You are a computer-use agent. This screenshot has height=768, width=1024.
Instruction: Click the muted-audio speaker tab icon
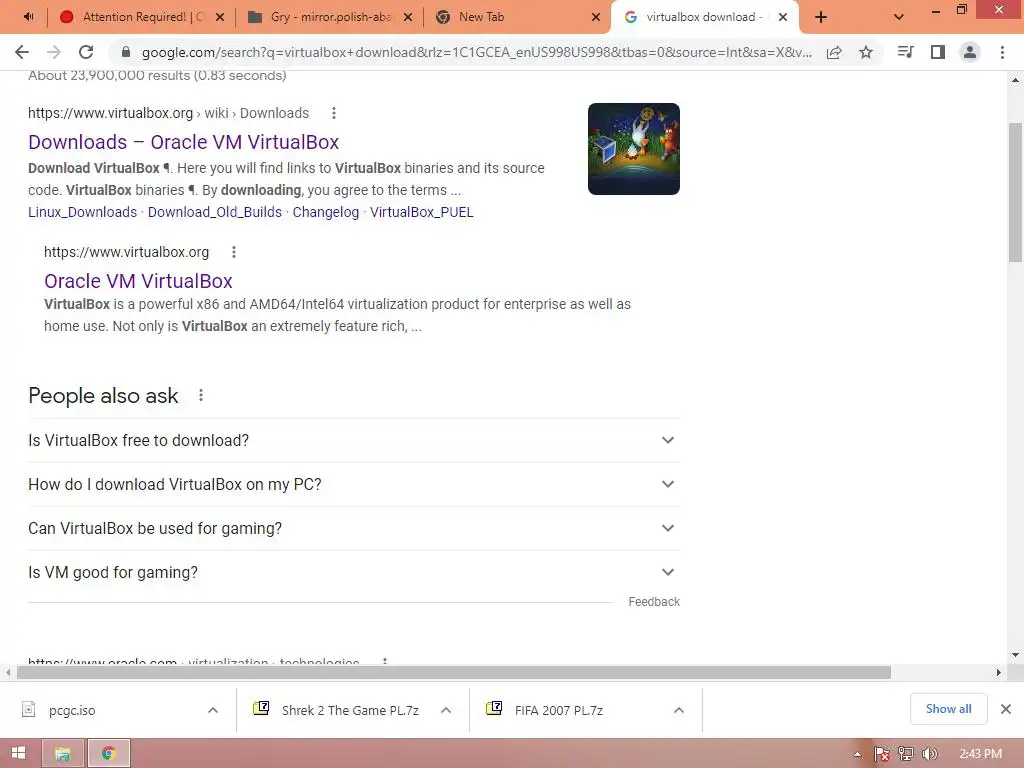pyautogui.click(x=28, y=17)
